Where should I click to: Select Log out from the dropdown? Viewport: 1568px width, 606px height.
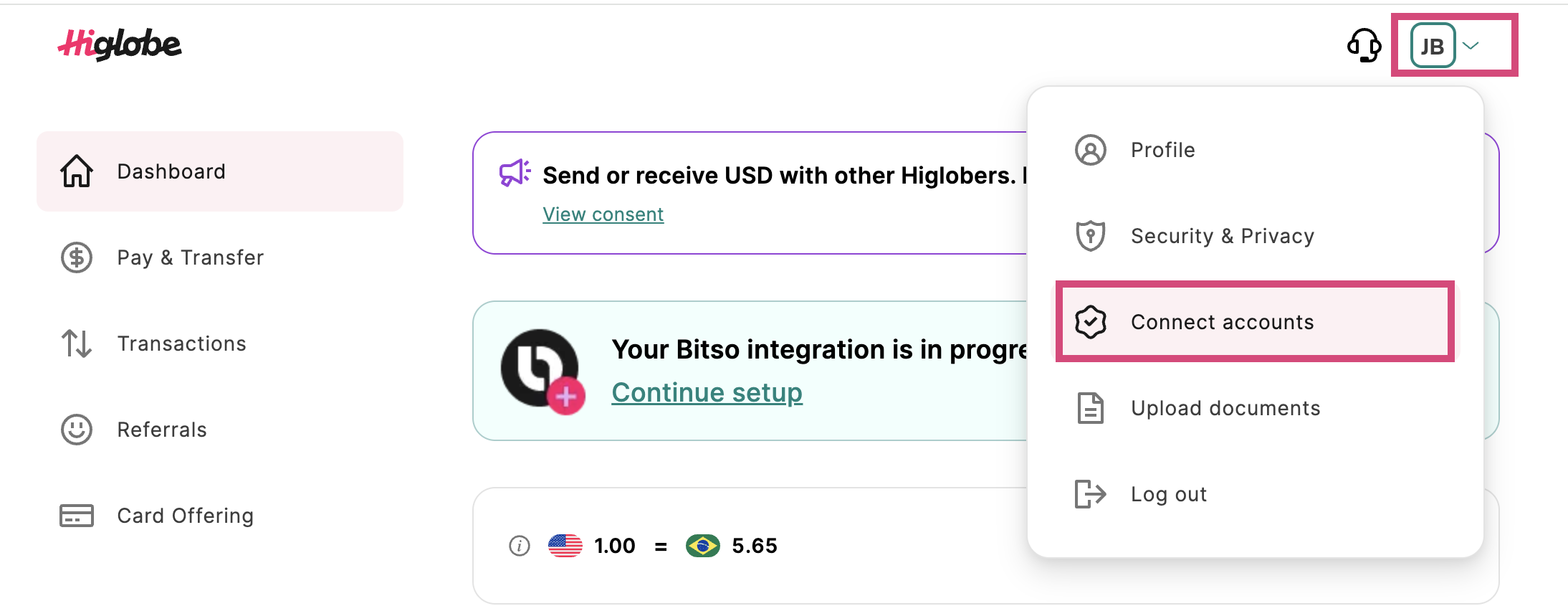(x=1167, y=493)
